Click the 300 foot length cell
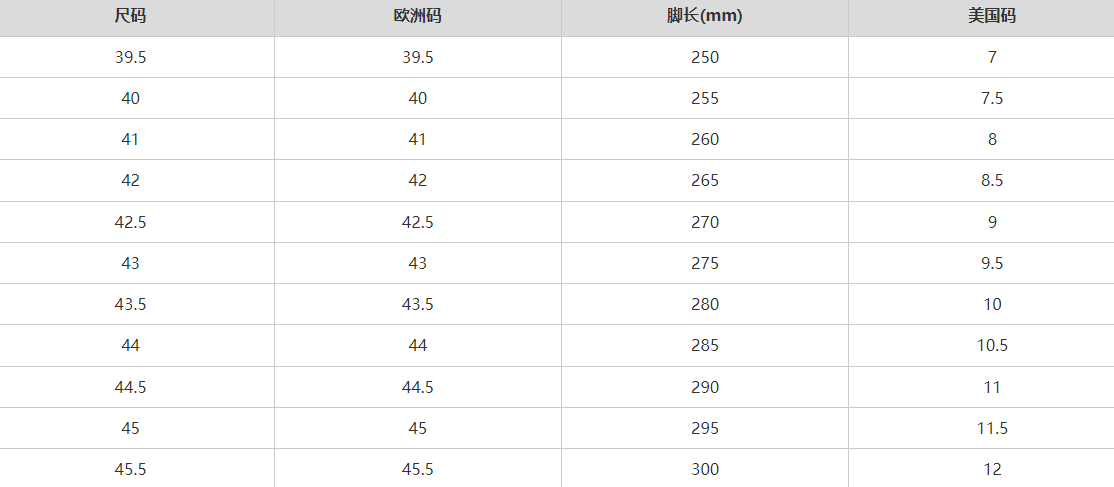This screenshot has height=487, width=1114. (704, 469)
